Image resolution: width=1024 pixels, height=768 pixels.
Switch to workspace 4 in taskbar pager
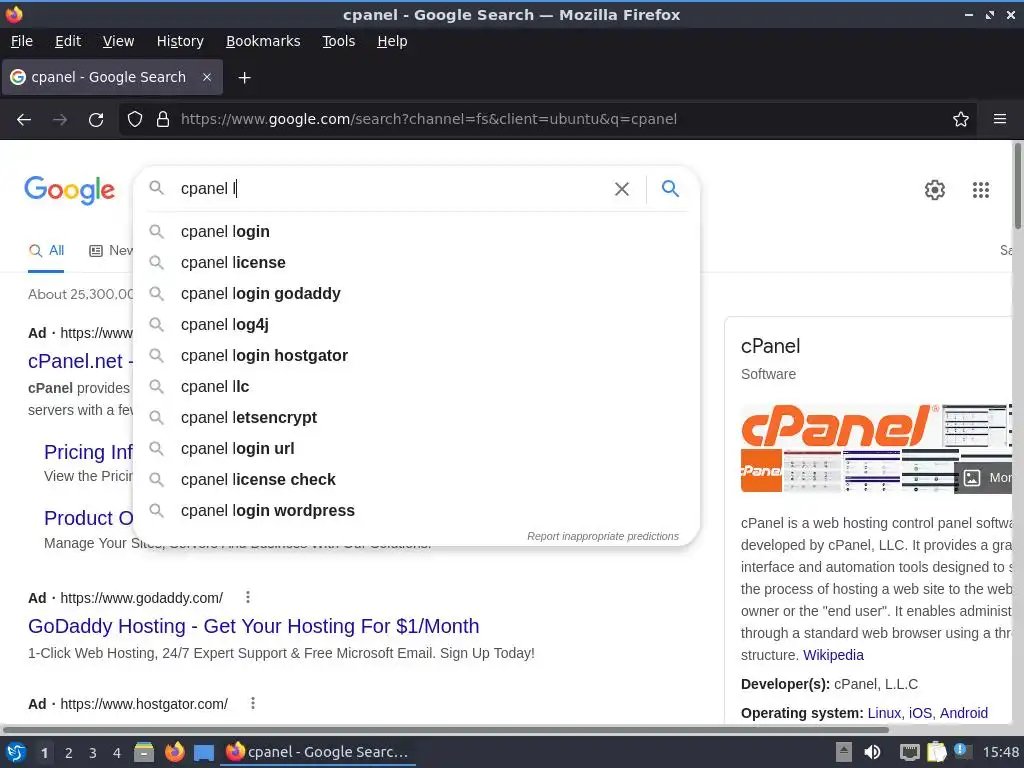[117, 753]
